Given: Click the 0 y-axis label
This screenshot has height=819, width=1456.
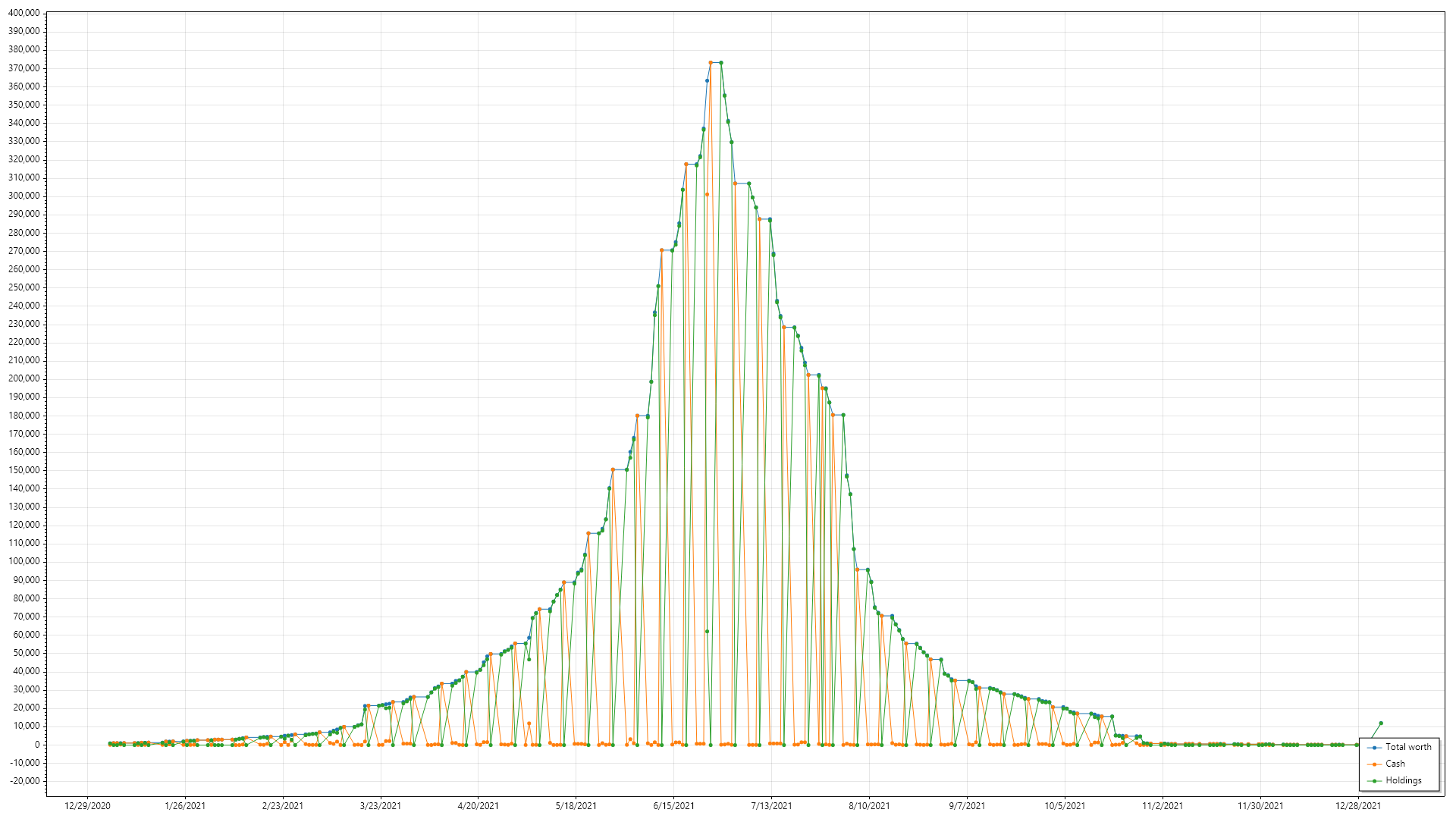Looking at the screenshot, I should tap(37, 745).
